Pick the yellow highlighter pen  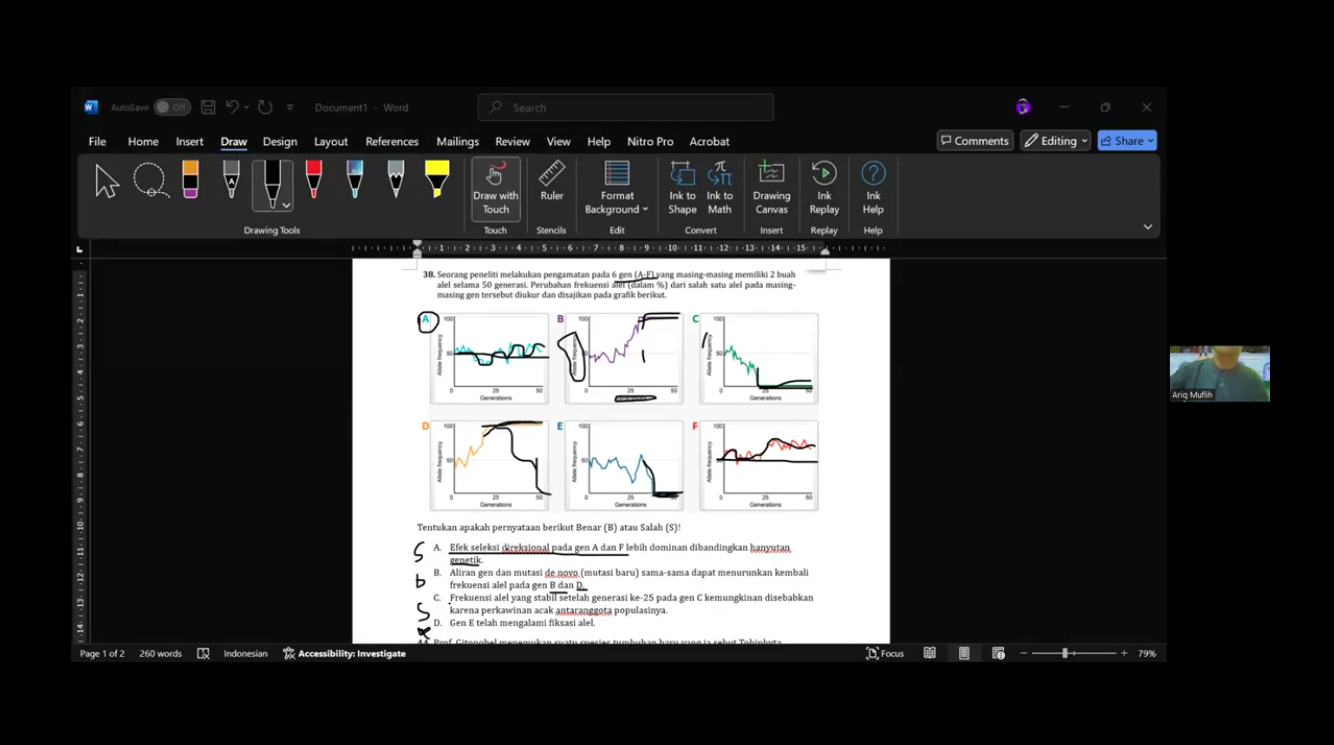coord(436,180)
